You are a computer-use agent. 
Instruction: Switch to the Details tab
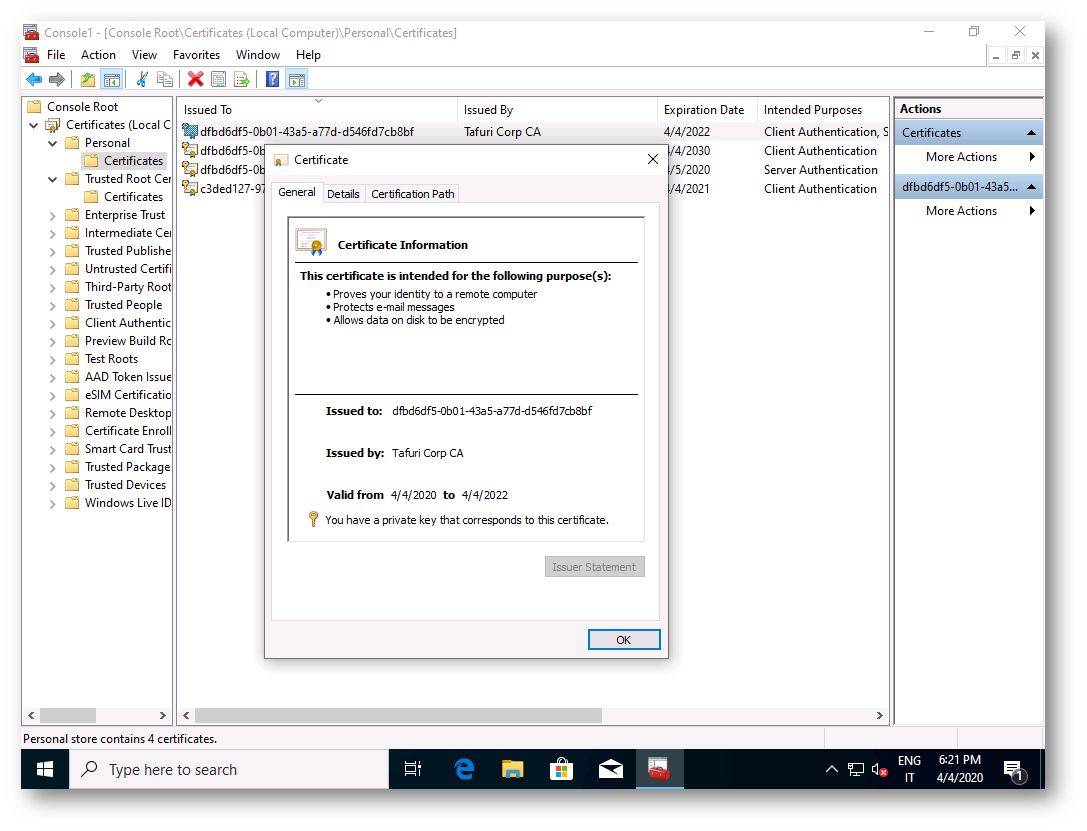(x=343, y=194)
